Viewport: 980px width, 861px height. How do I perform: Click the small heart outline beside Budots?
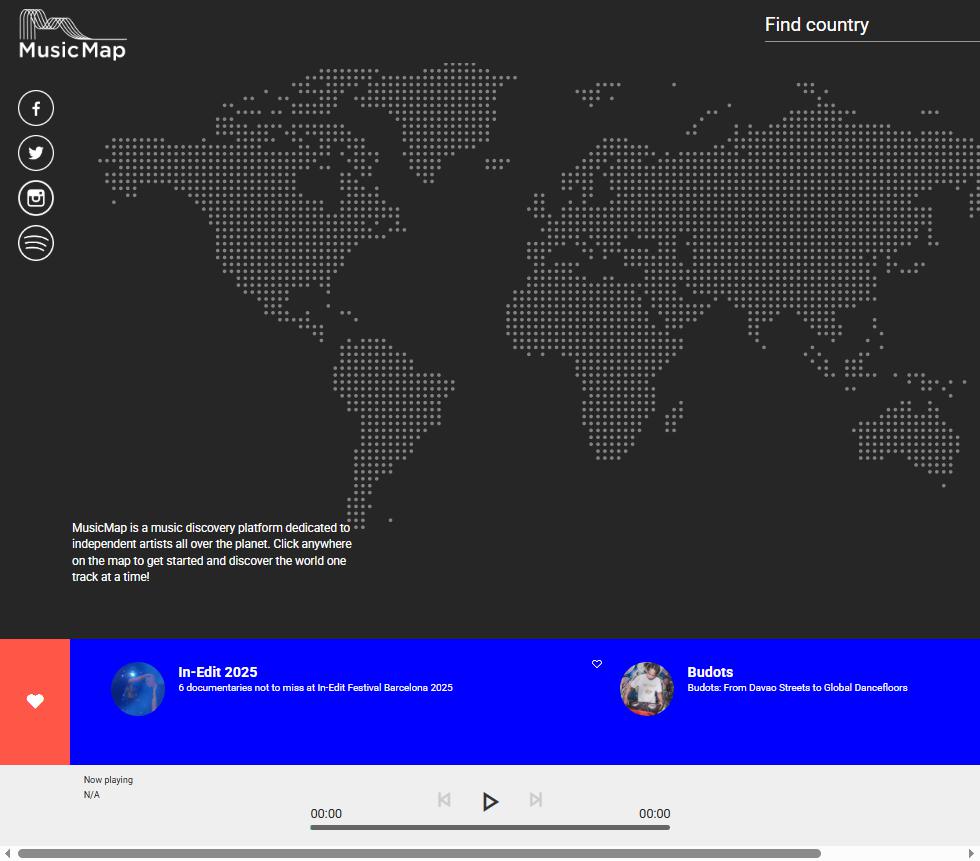[x=597, y=664]
